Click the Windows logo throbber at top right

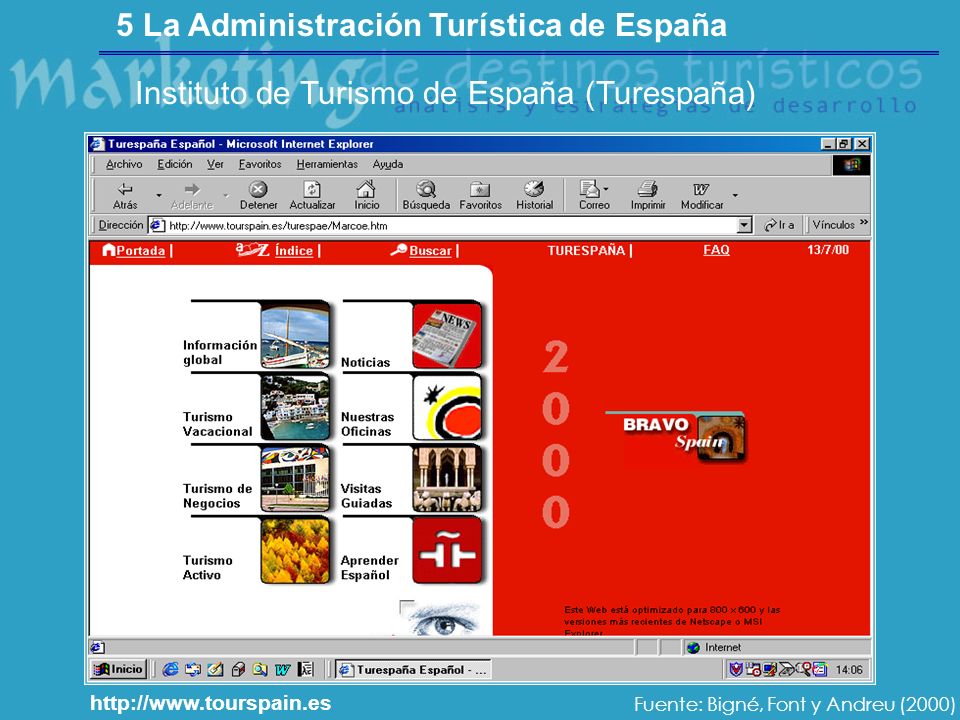[851, 165]
